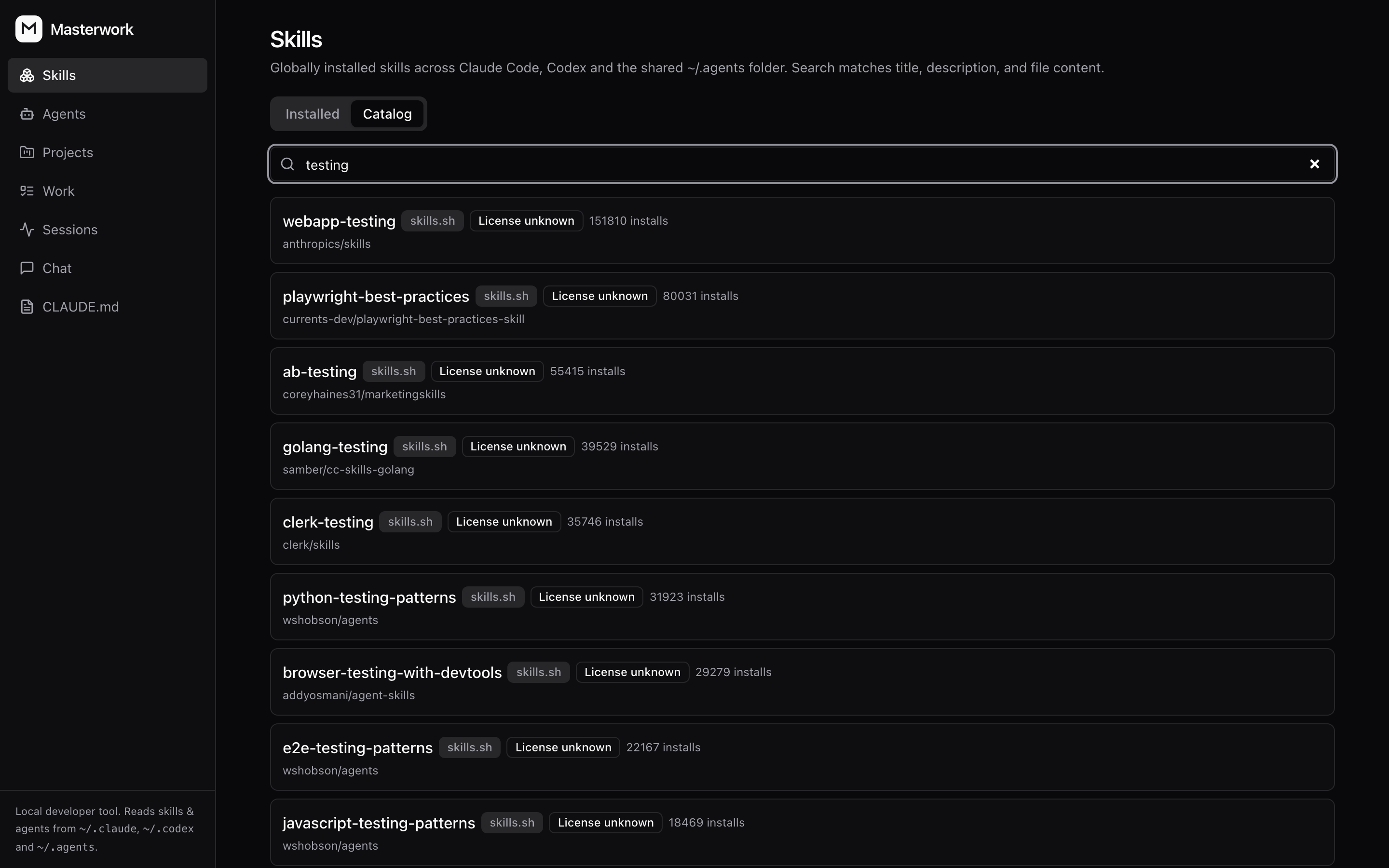Clear the search with the X icon
The width and height of the screenshot is (1389, 868).
(1314, 164)
